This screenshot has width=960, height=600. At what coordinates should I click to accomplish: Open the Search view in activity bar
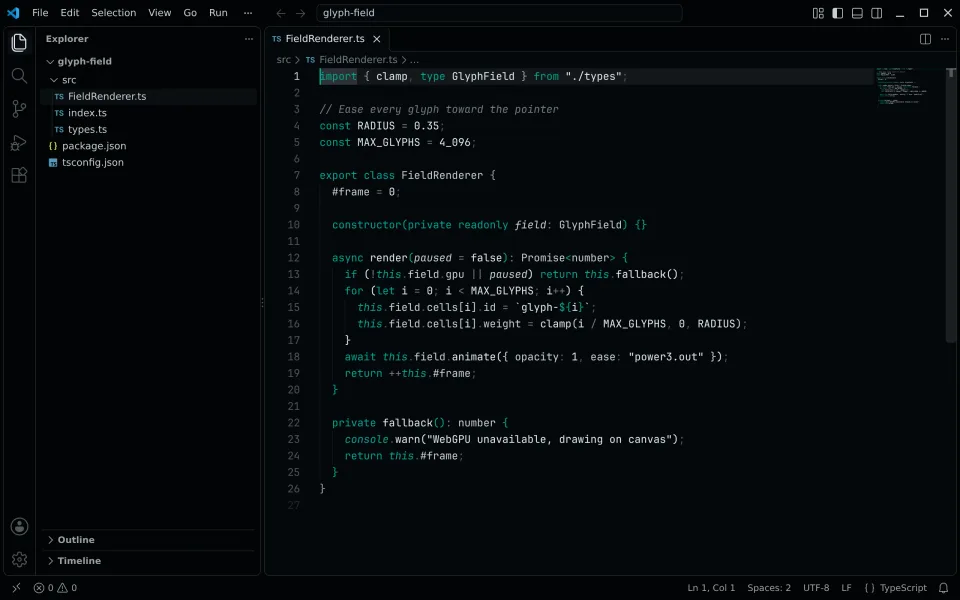[x=19, y=75]
